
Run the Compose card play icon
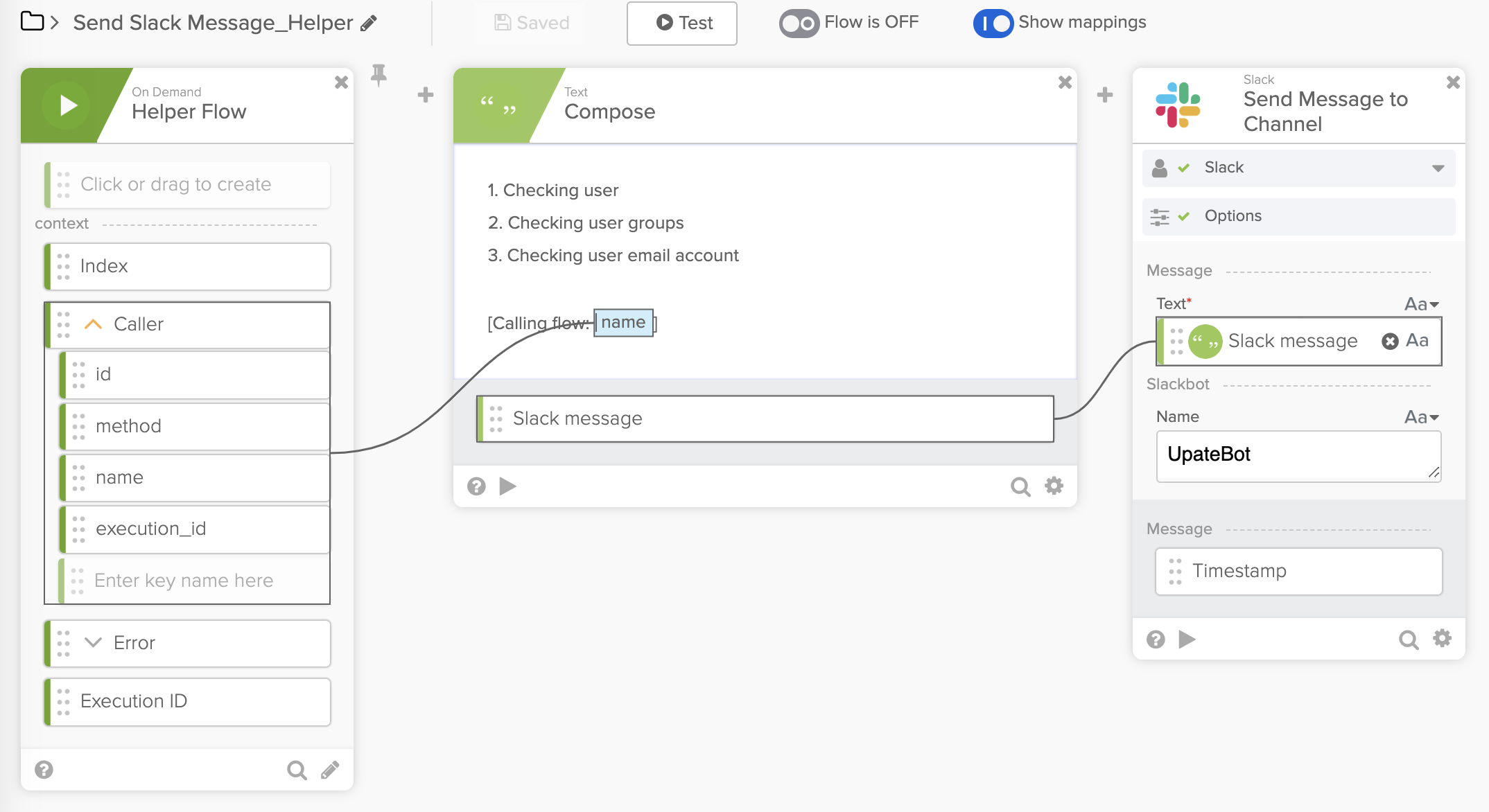(x=507, y=486)
